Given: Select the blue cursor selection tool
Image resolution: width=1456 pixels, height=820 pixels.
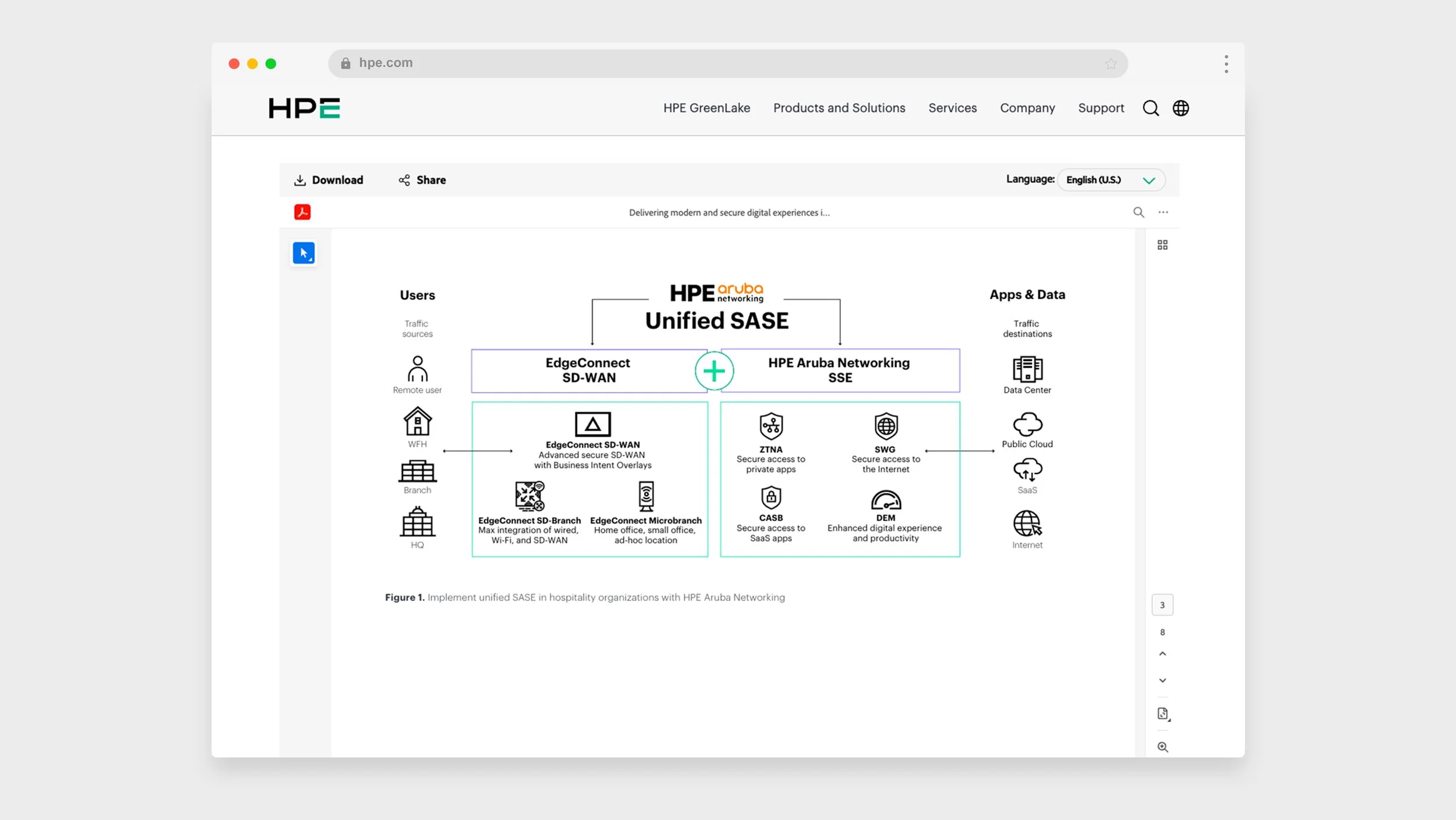Looking at the screenshot, I should coord(303,253).
